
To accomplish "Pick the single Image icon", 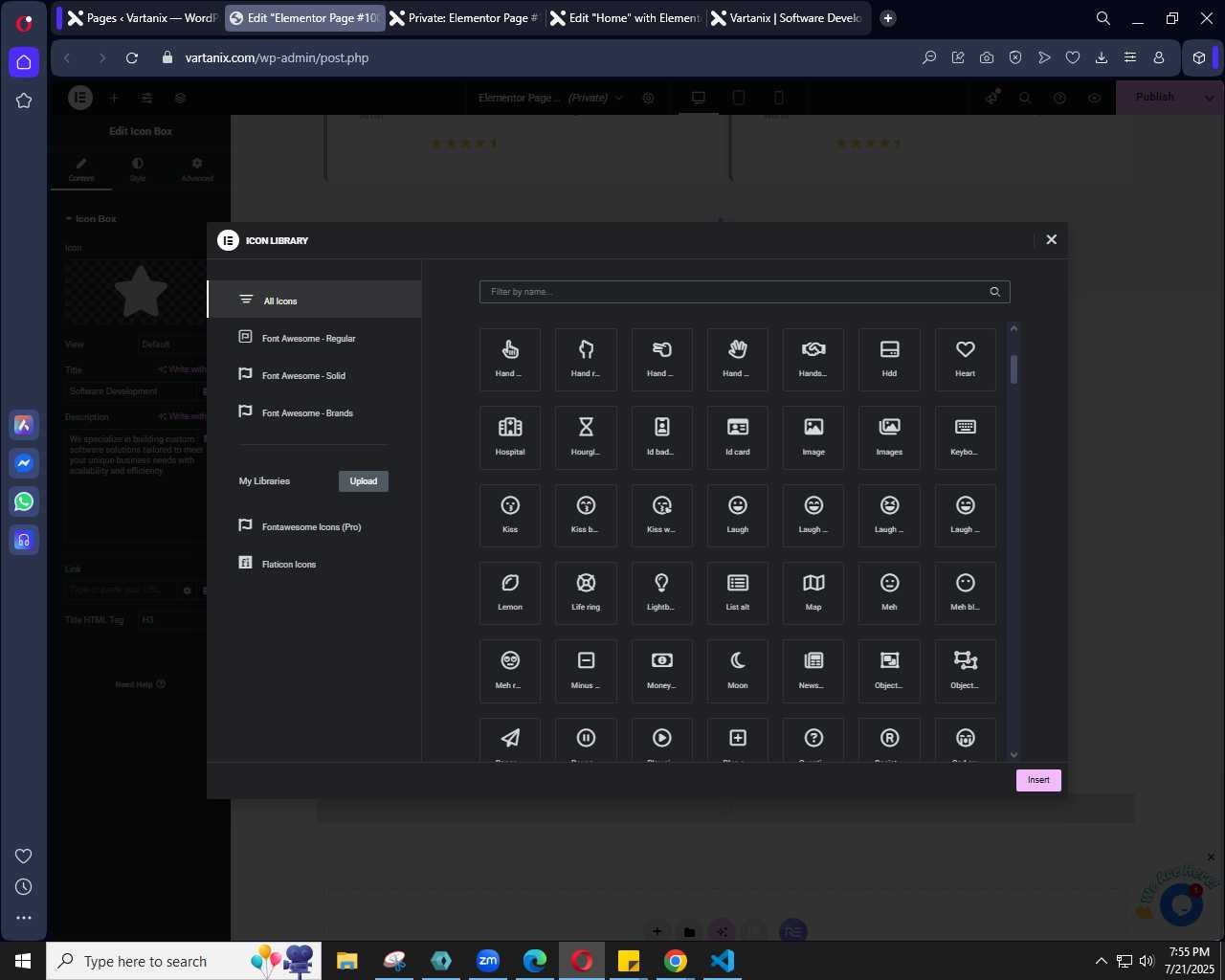I will [x=813, y=437].
